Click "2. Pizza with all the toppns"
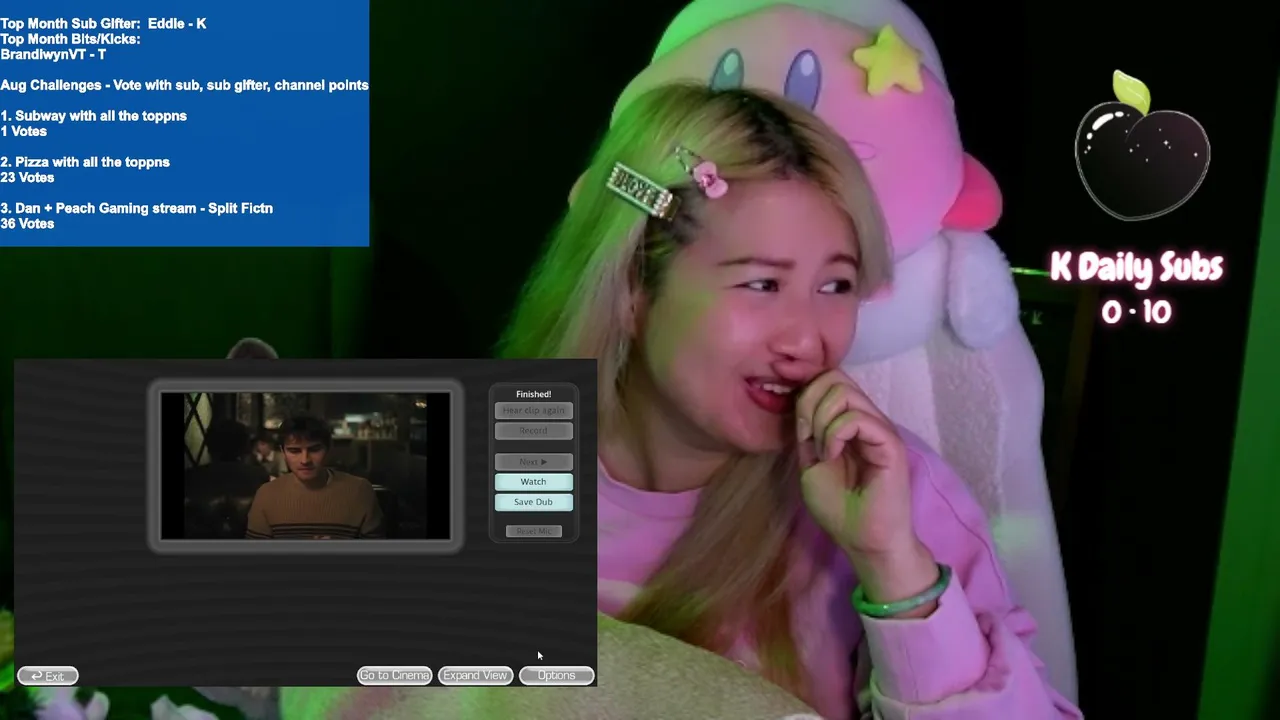Image resolution: width=1280 pixels, height=720 pixels. (x=85, y=162)
